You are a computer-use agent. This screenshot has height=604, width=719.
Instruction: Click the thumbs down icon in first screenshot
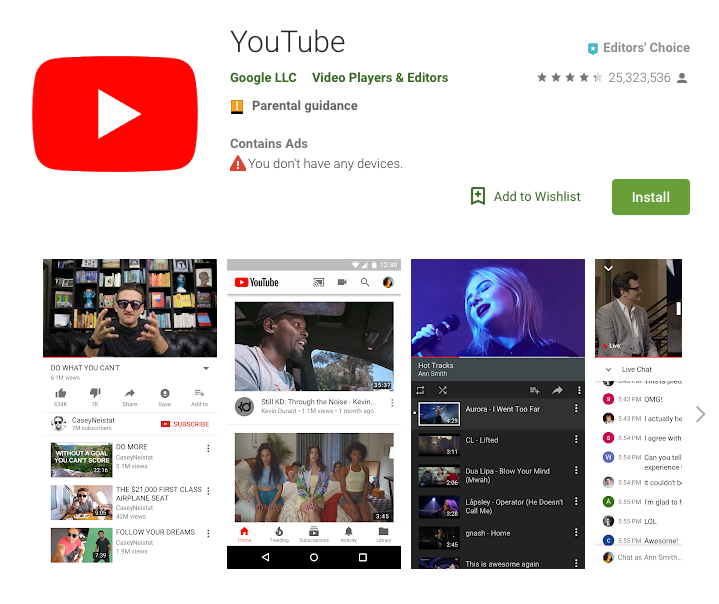pos(95,393)
